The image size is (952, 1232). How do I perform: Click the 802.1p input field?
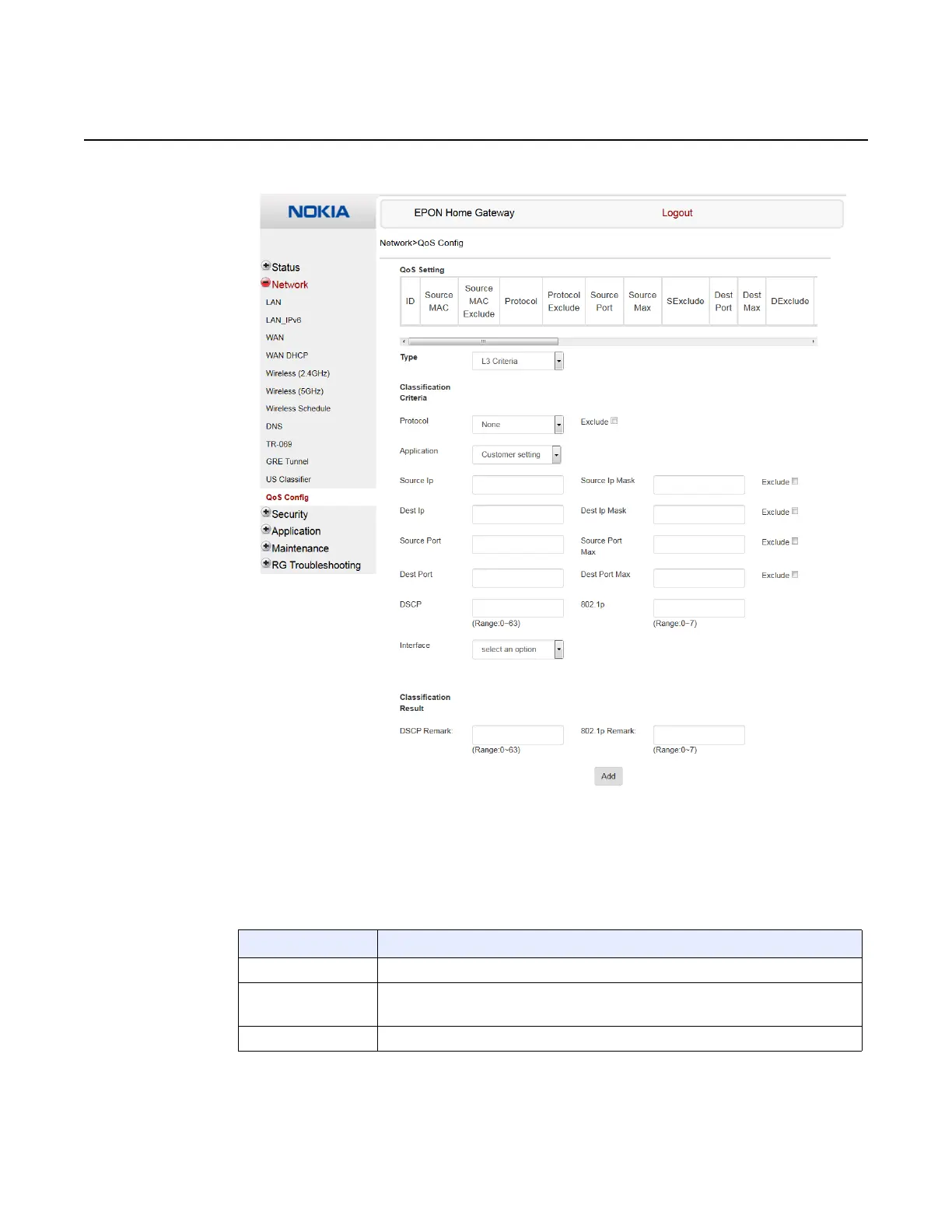(699, 608)
